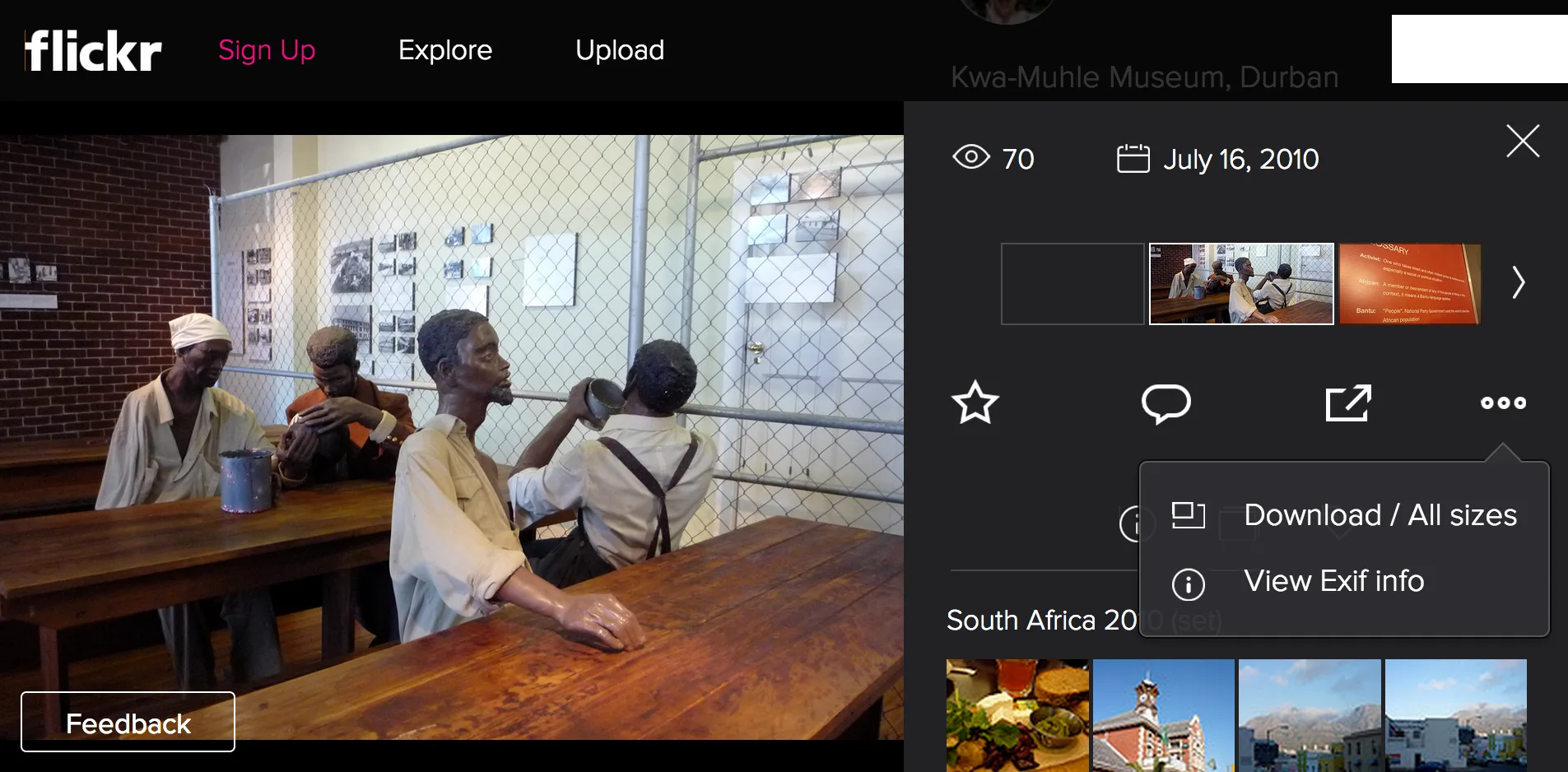Open the clock tower building thumbnail
Image resolution: width=1568 pixels, height=772 pixels.
click(x=1163, y=714)
